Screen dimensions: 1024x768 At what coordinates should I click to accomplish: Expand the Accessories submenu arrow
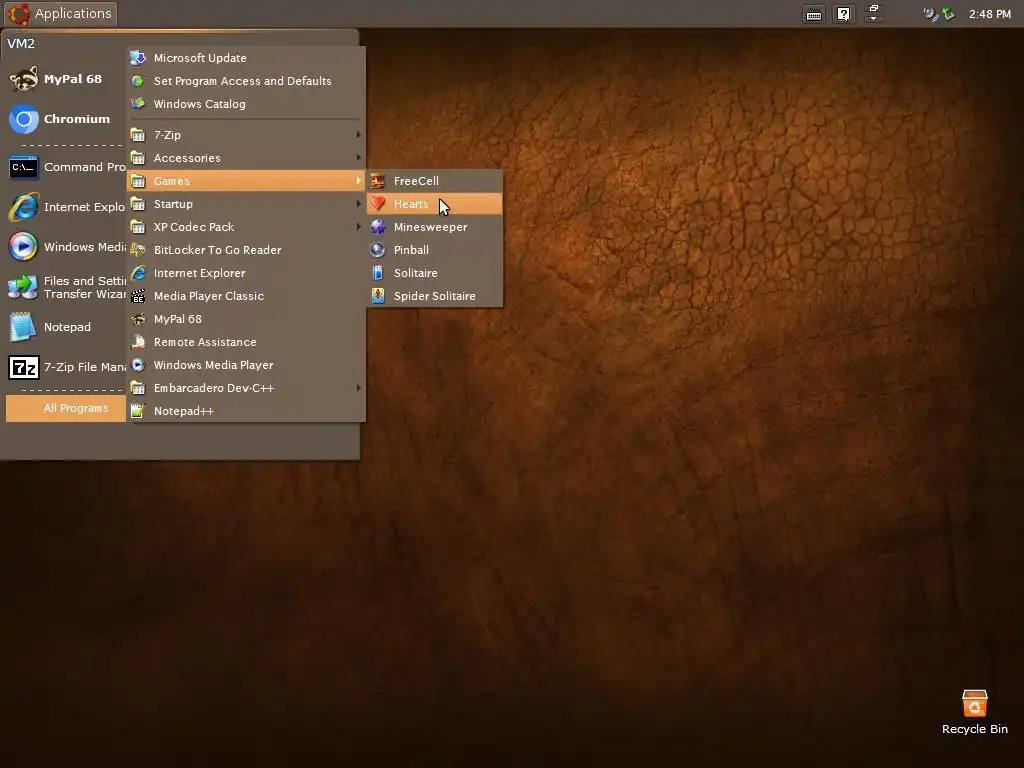click(x=358, y=157)
